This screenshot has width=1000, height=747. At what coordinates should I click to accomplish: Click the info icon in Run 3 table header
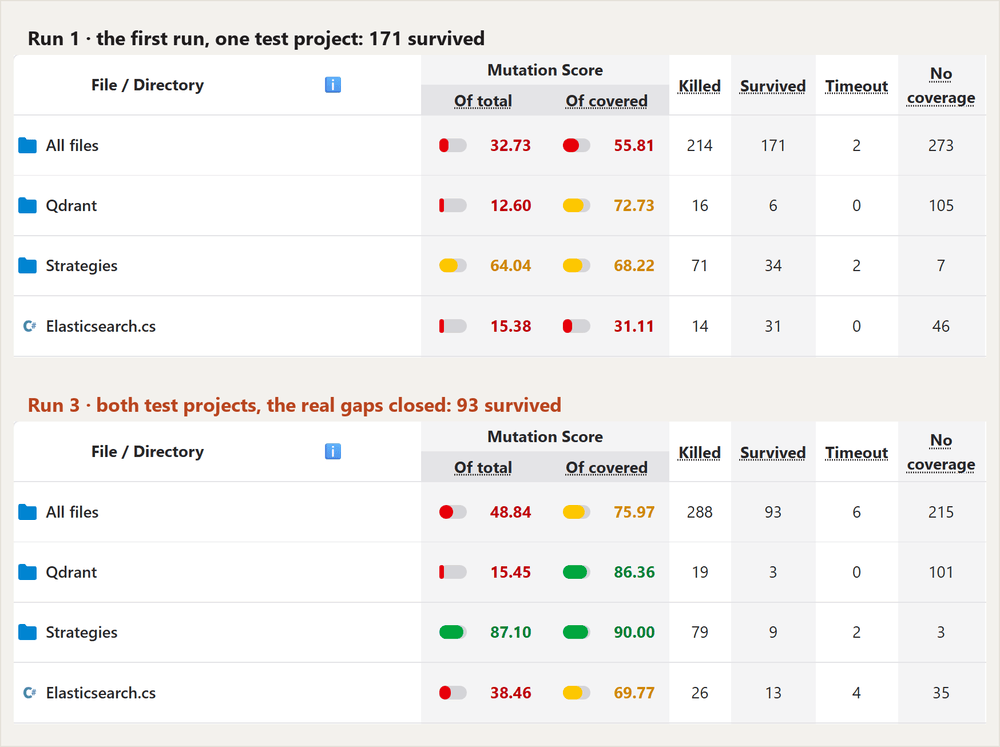click(333, 452)
